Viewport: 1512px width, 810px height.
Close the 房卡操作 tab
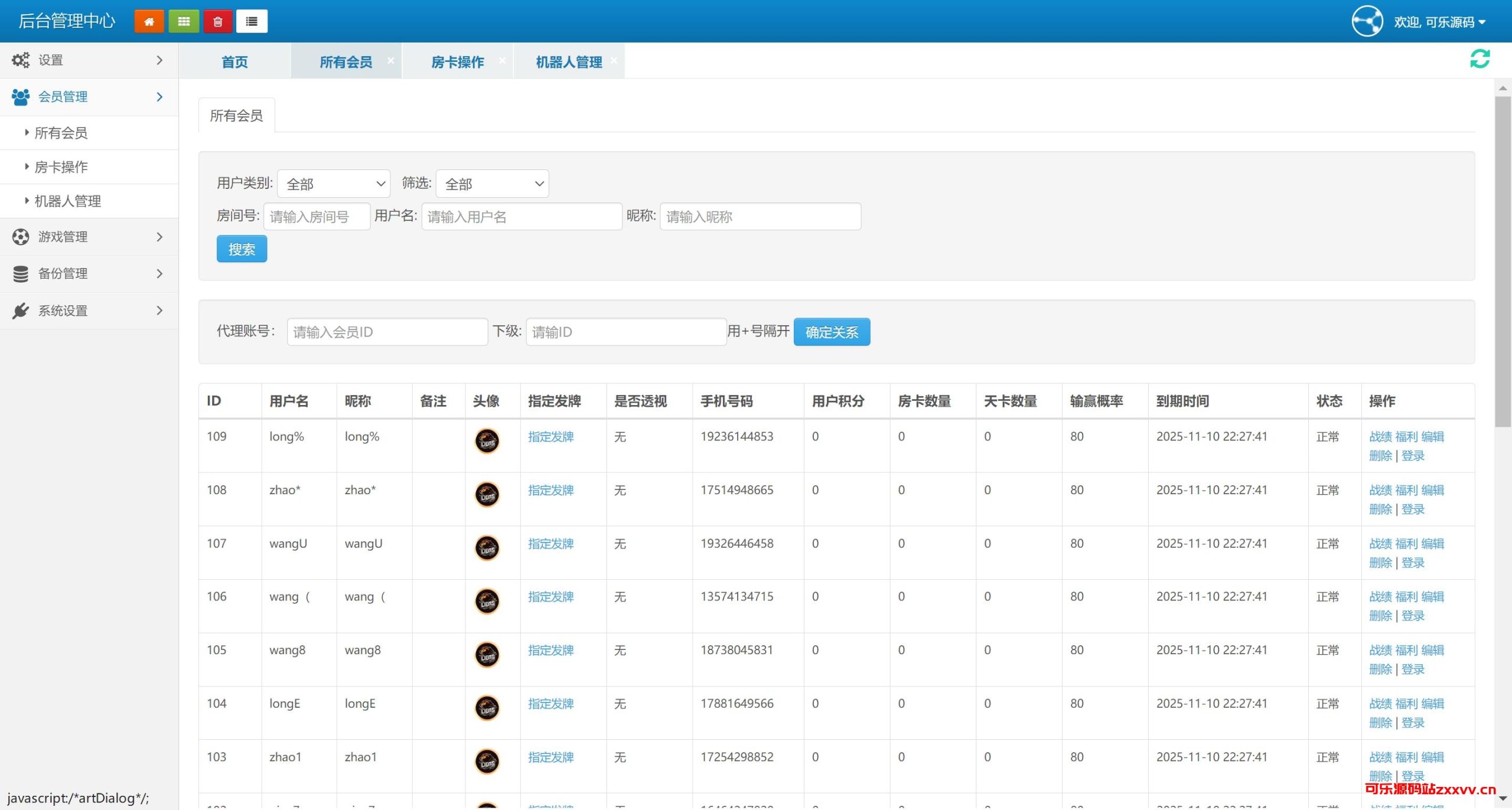tap(502, 61)
